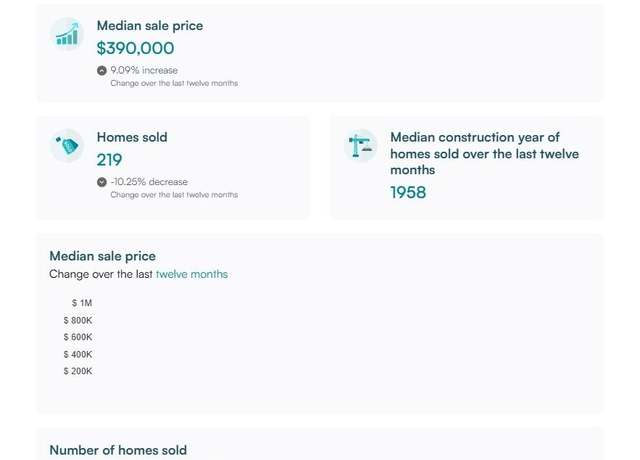
Task: Click the up arrow beside 9.09% increase
Action: click(102, 71)
